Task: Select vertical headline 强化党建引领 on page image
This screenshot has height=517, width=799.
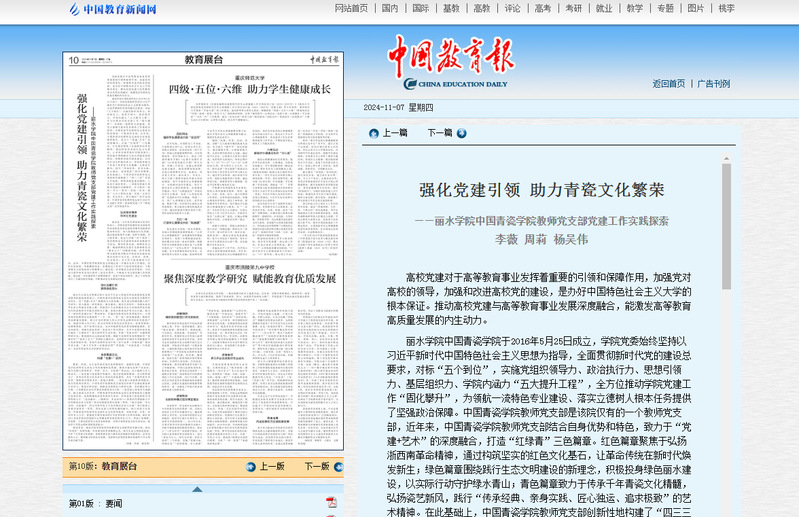Action: point(82,168)
